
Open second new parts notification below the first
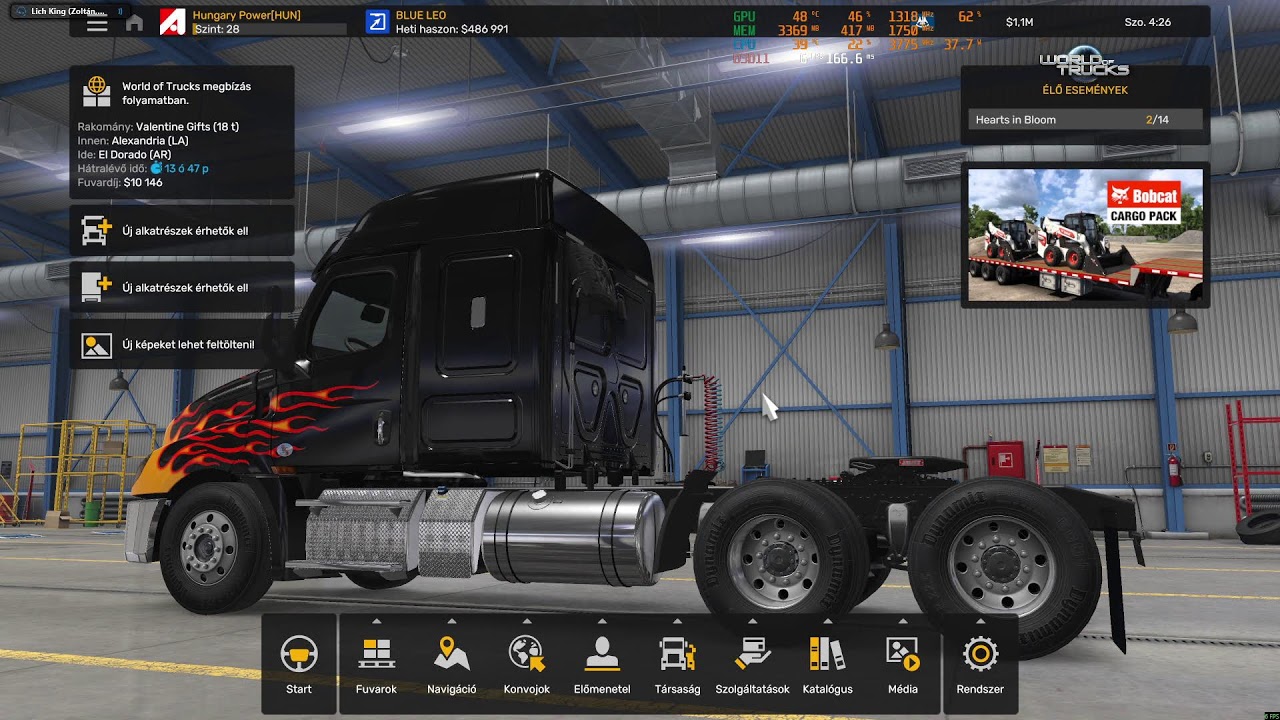(x=182, y=288)
